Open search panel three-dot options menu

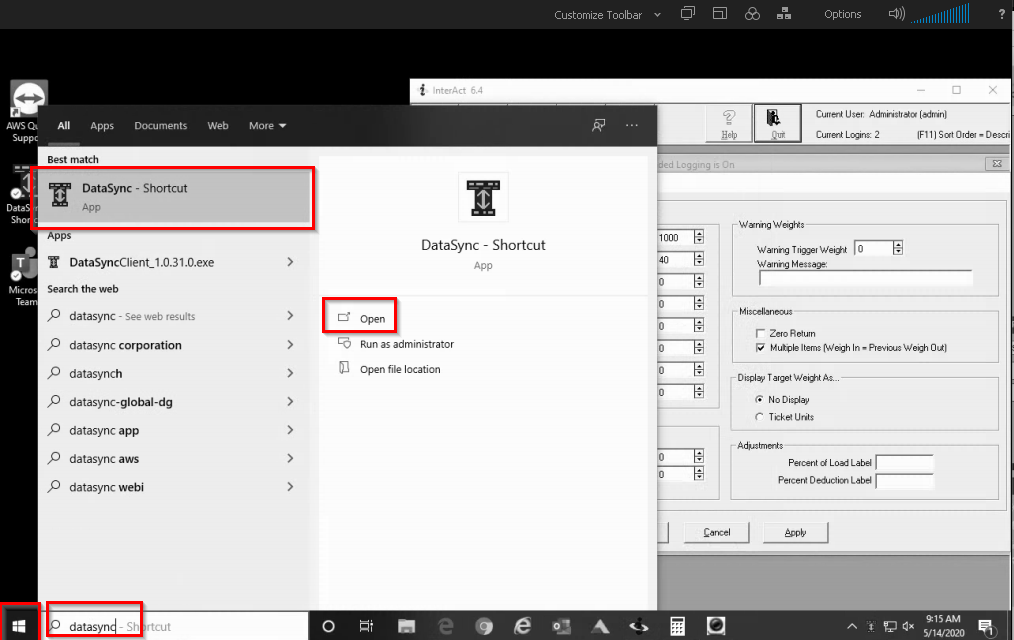coord(632,125)
